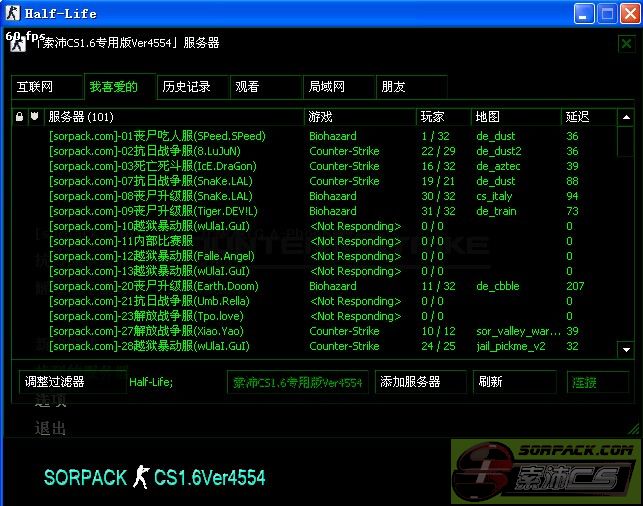Click the lock (password) column header icon

click(19, 117)
